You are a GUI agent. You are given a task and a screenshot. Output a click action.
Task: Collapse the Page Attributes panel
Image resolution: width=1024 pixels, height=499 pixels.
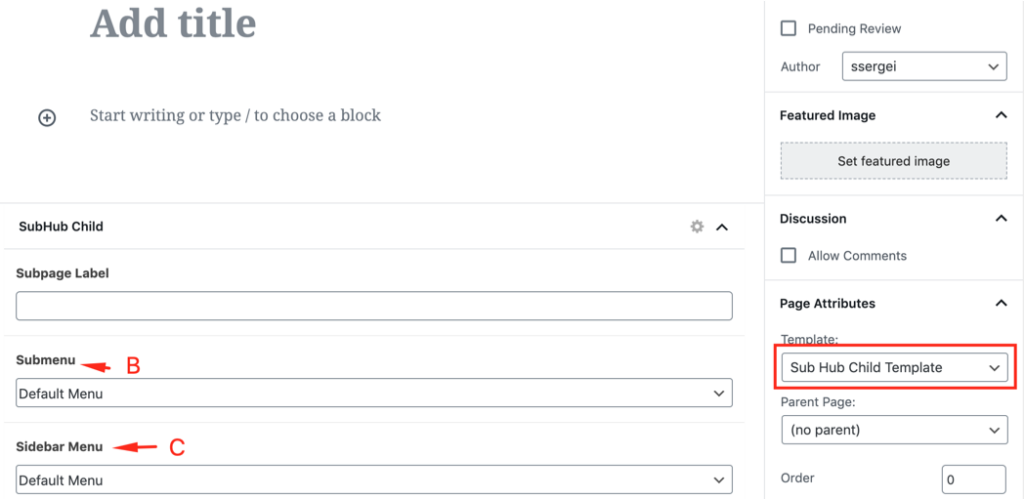click(1001, 304)
